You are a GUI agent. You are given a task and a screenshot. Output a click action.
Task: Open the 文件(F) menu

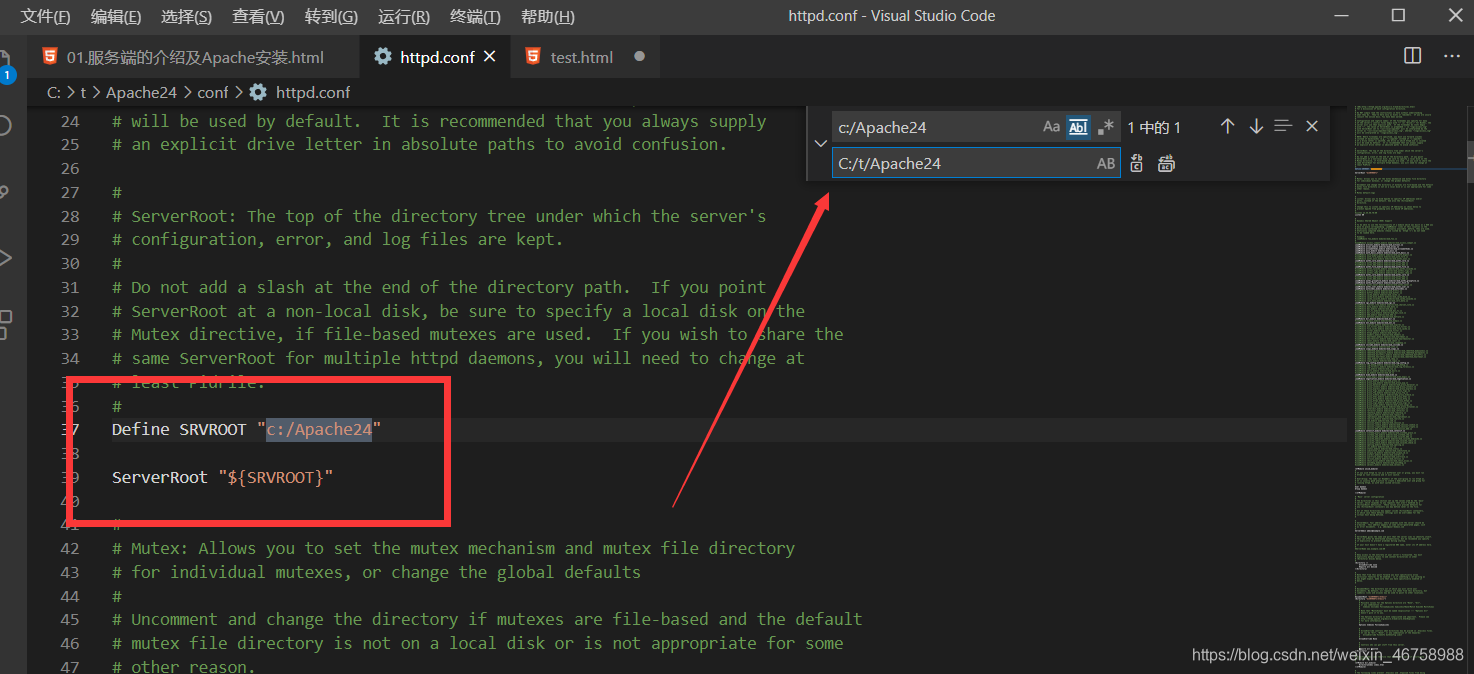[x=46, y=16]
